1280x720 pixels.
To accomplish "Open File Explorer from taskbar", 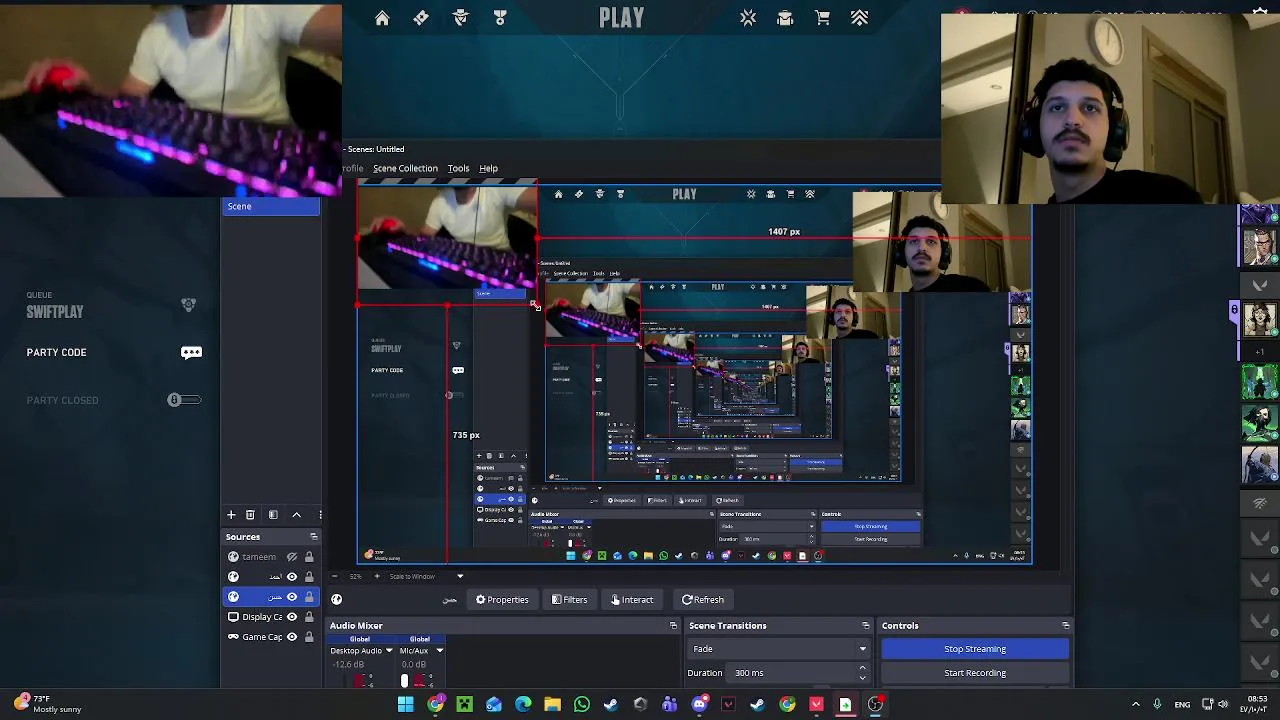I will (552, 705).
